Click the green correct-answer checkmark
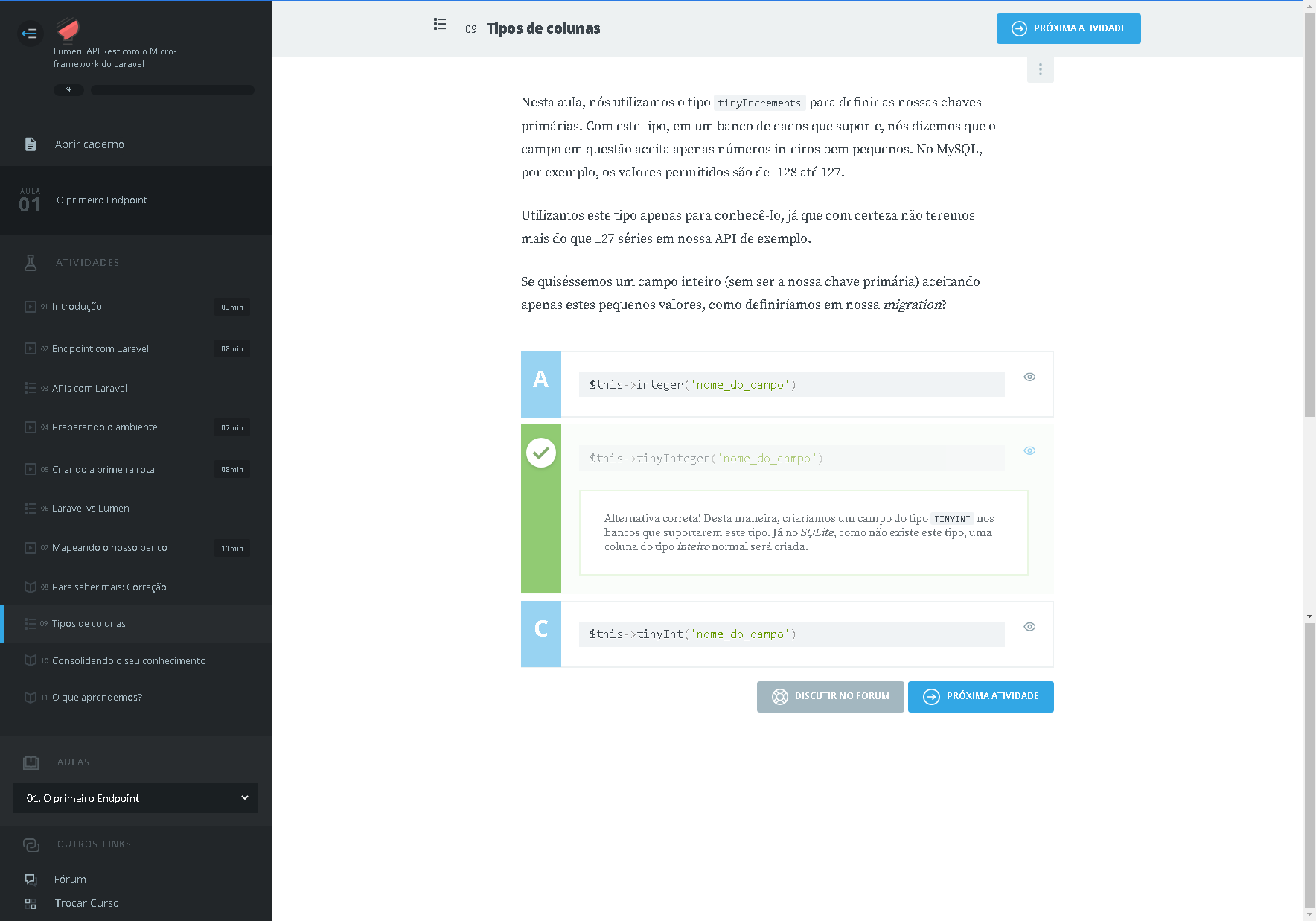The image size is (1316, 921). coord(541,453)
